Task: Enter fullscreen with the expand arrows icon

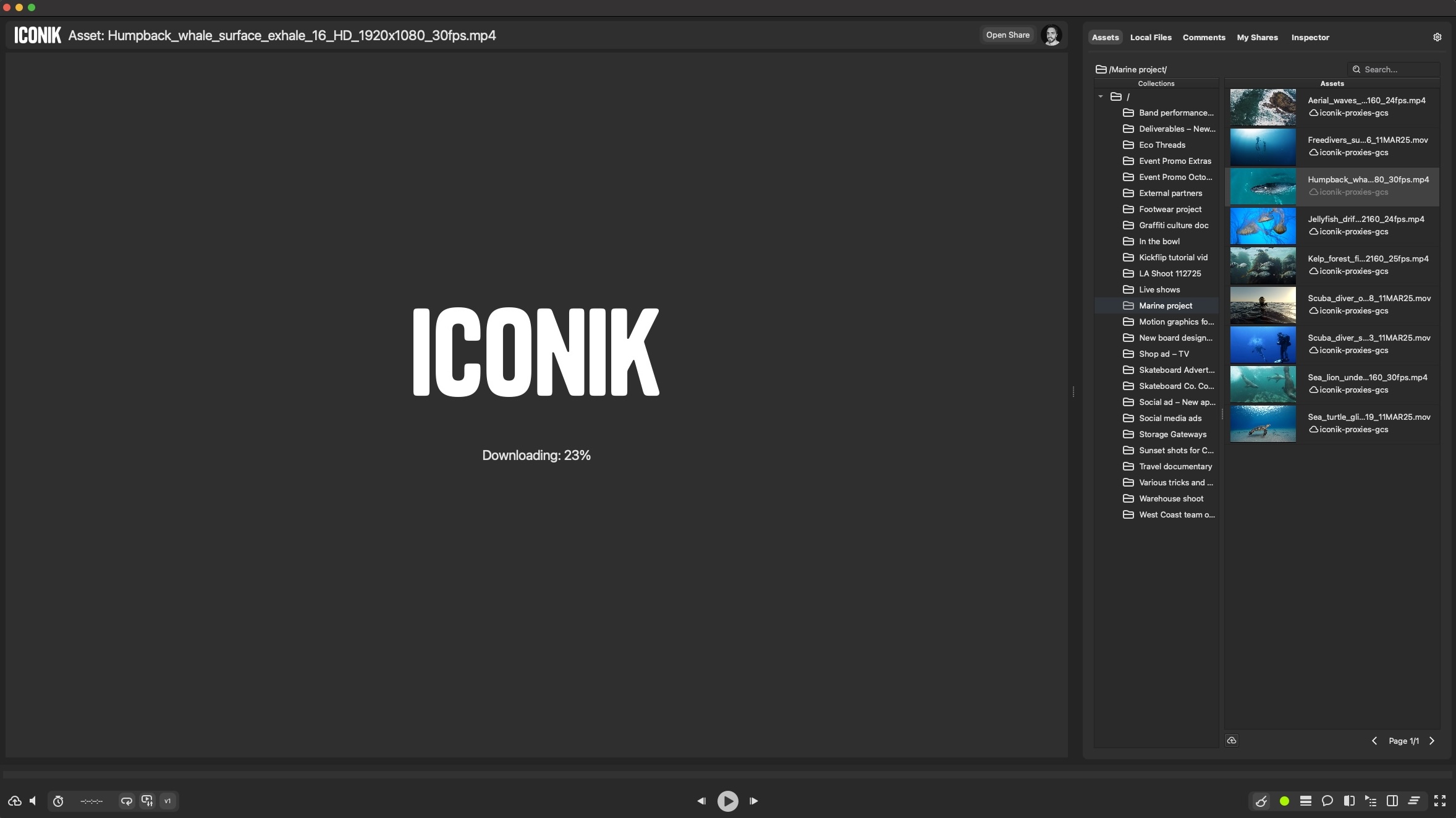Action: (x=1439, y=801)
